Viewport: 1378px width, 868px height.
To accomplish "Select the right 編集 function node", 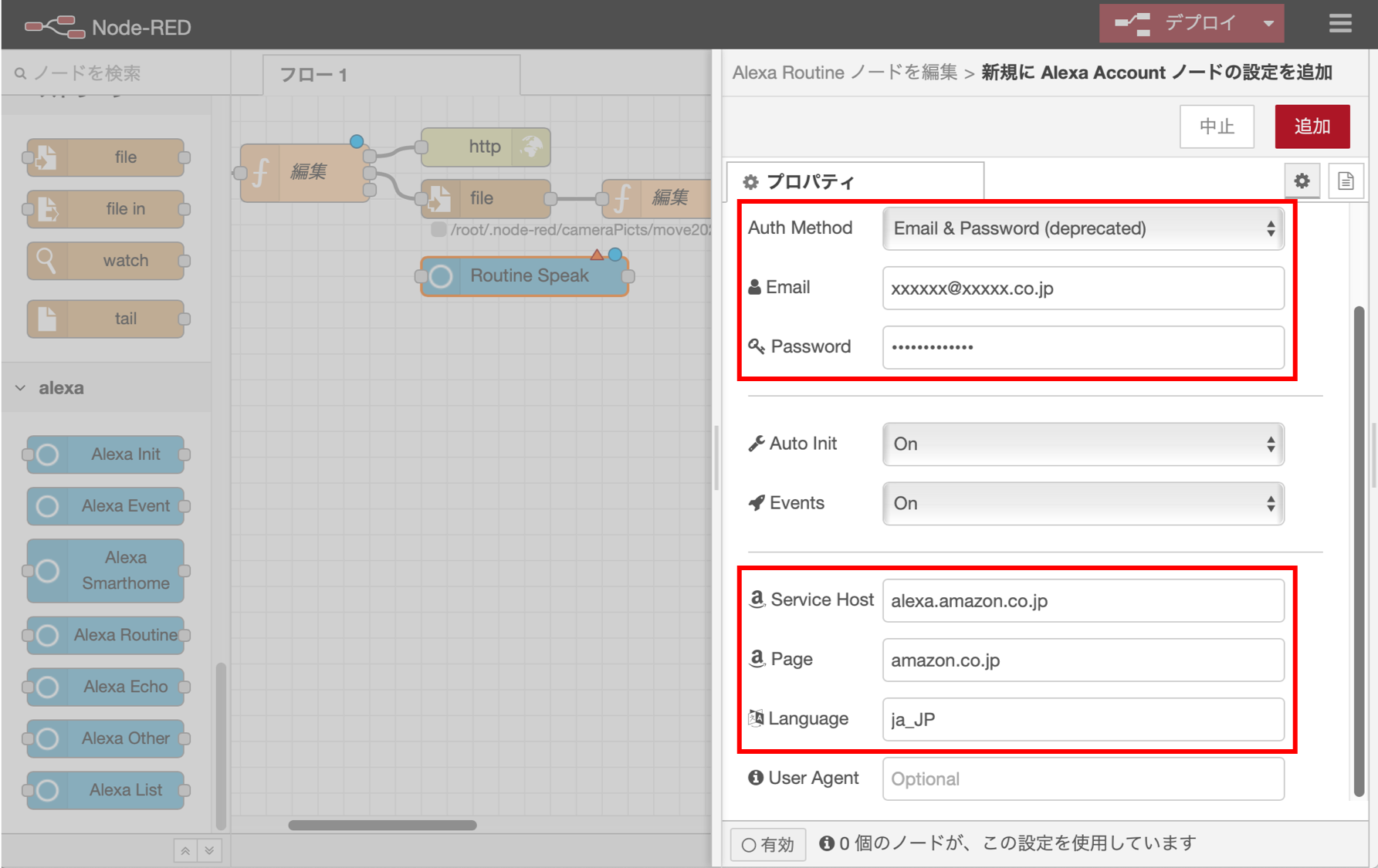I will point(656,198).
